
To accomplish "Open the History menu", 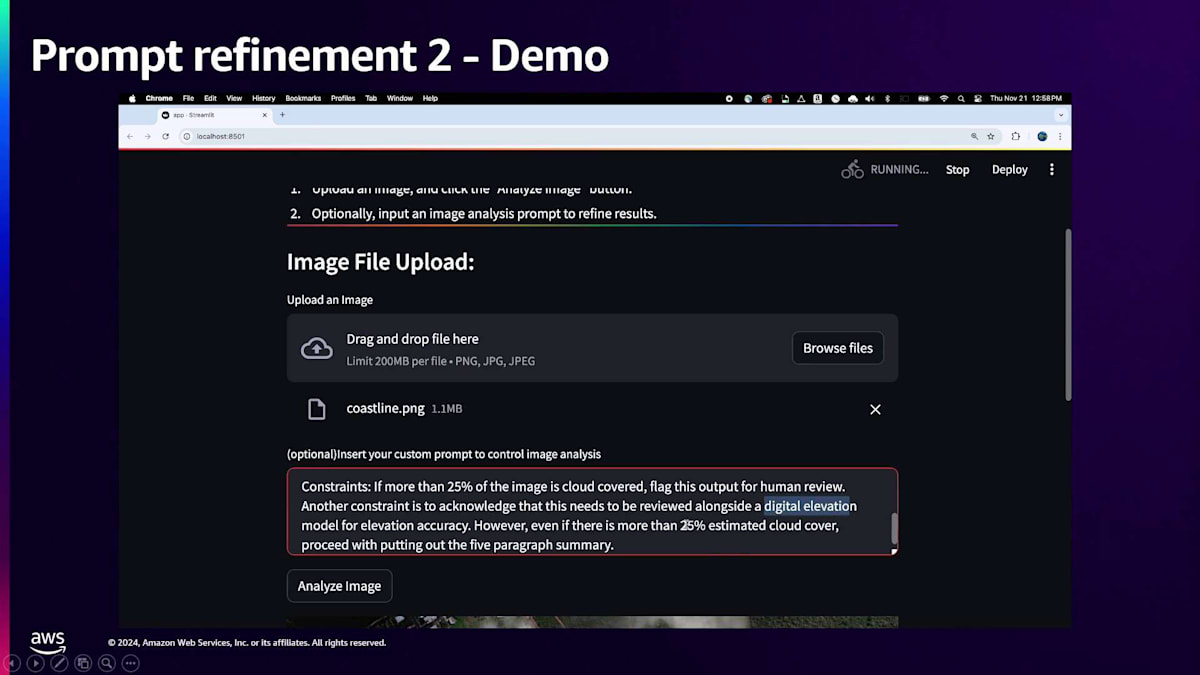I will pyautogui.click(x=264, y=98).
